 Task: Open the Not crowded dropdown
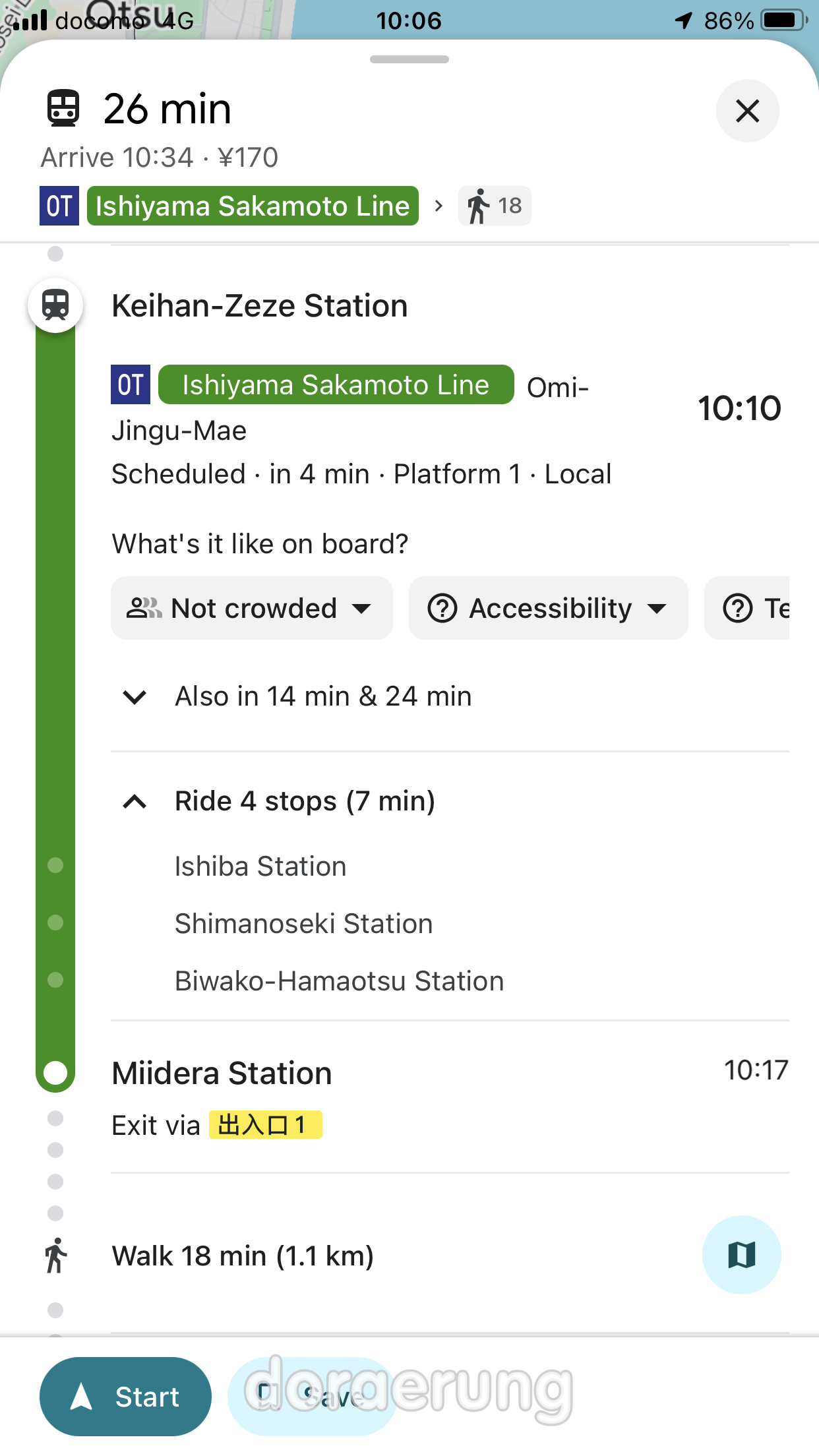click(252, 608)
